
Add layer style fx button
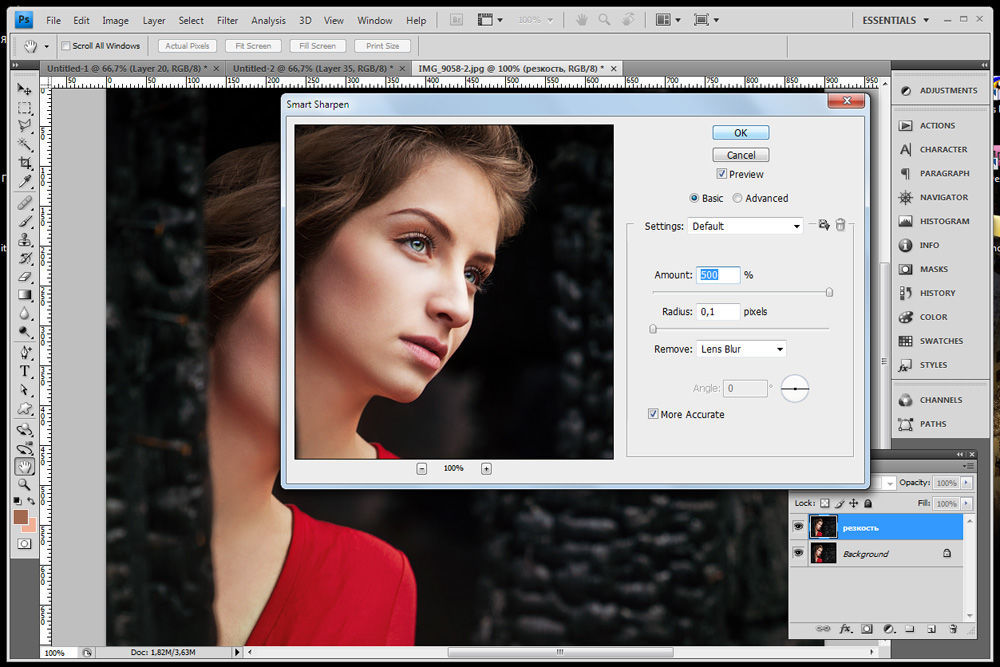pyautogui.click(x=846, y=629)
